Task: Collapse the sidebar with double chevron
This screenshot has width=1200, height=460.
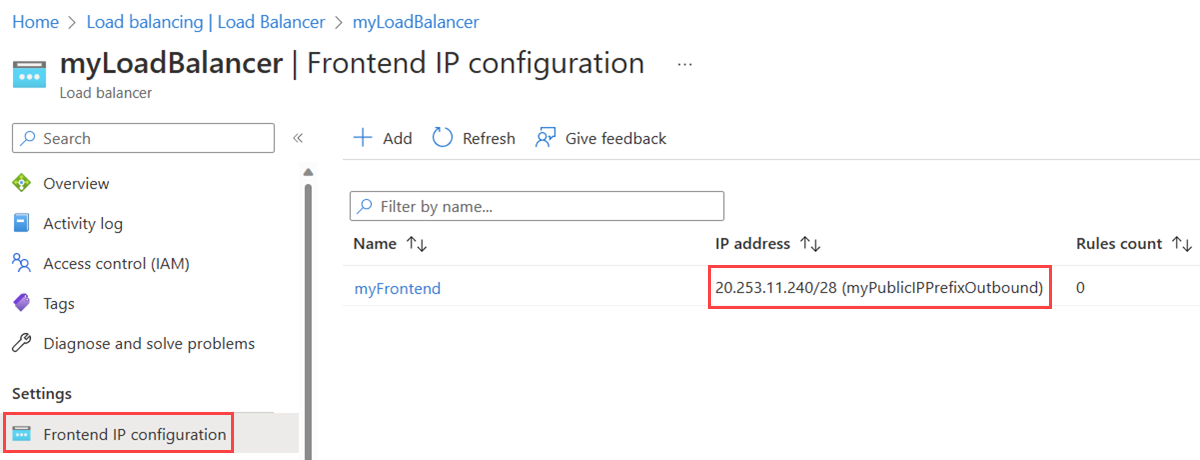Action: 297,138
